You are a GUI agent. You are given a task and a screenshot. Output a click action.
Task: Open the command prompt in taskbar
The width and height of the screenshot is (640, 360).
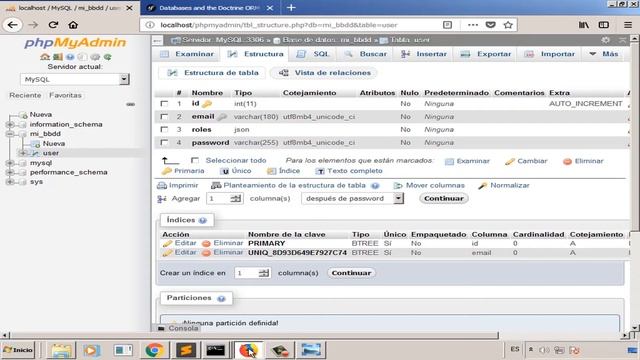[x=216, y=350]
